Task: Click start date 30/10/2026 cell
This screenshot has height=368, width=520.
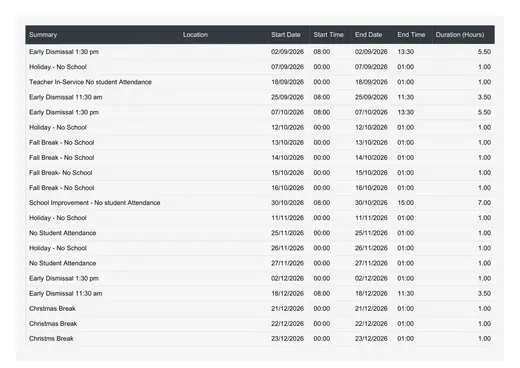Action: coord(287,203)
